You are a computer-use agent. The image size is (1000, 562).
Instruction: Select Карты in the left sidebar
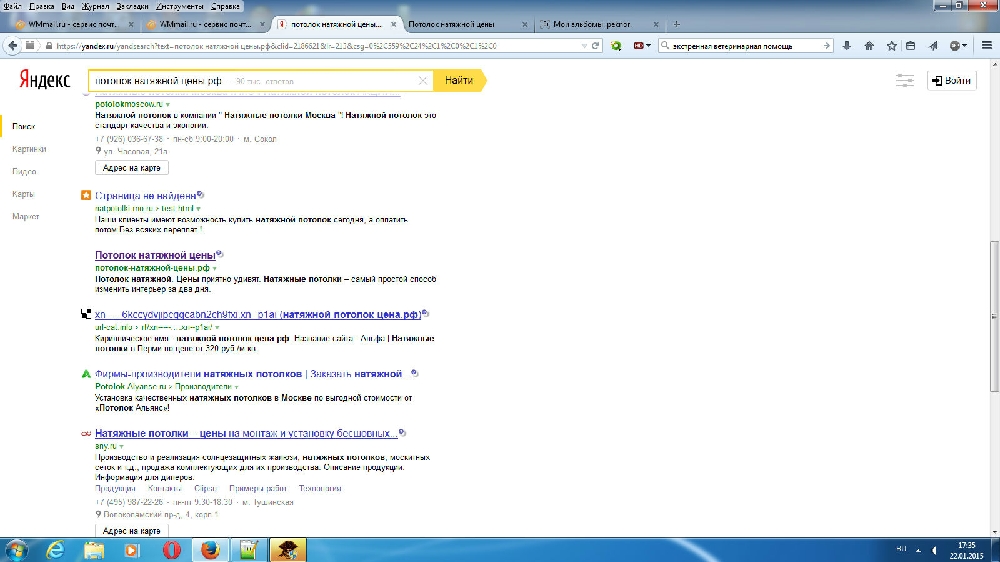pos(23,194)
